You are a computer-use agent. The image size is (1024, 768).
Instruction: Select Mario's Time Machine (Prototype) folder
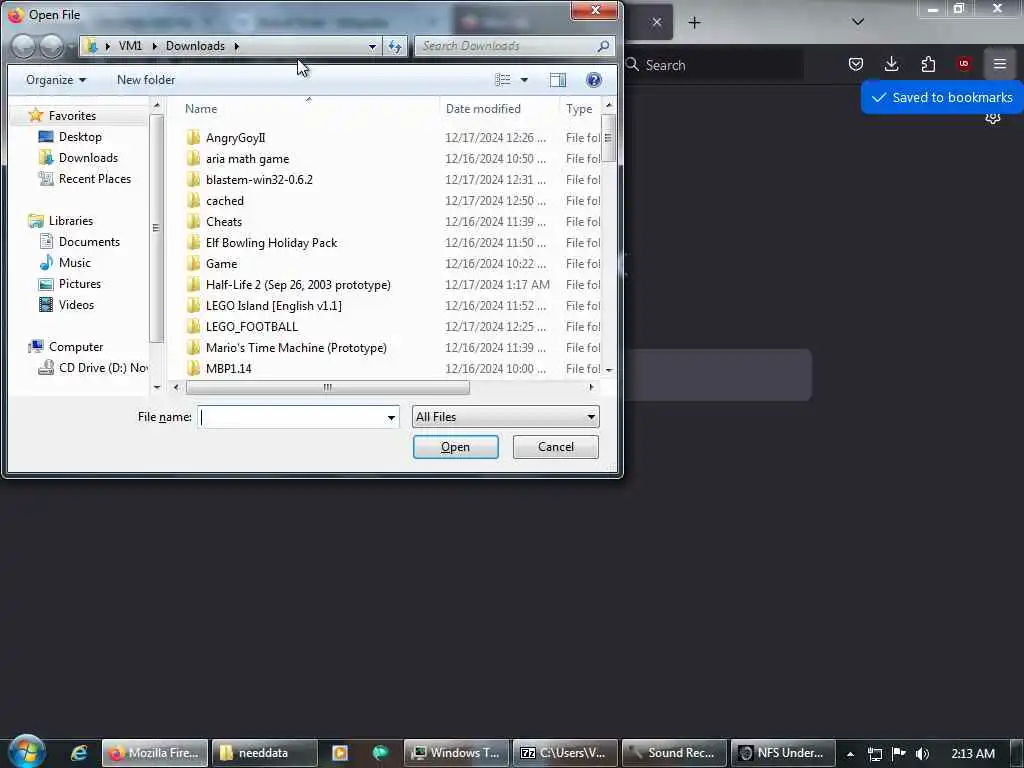tap(296, 347)
